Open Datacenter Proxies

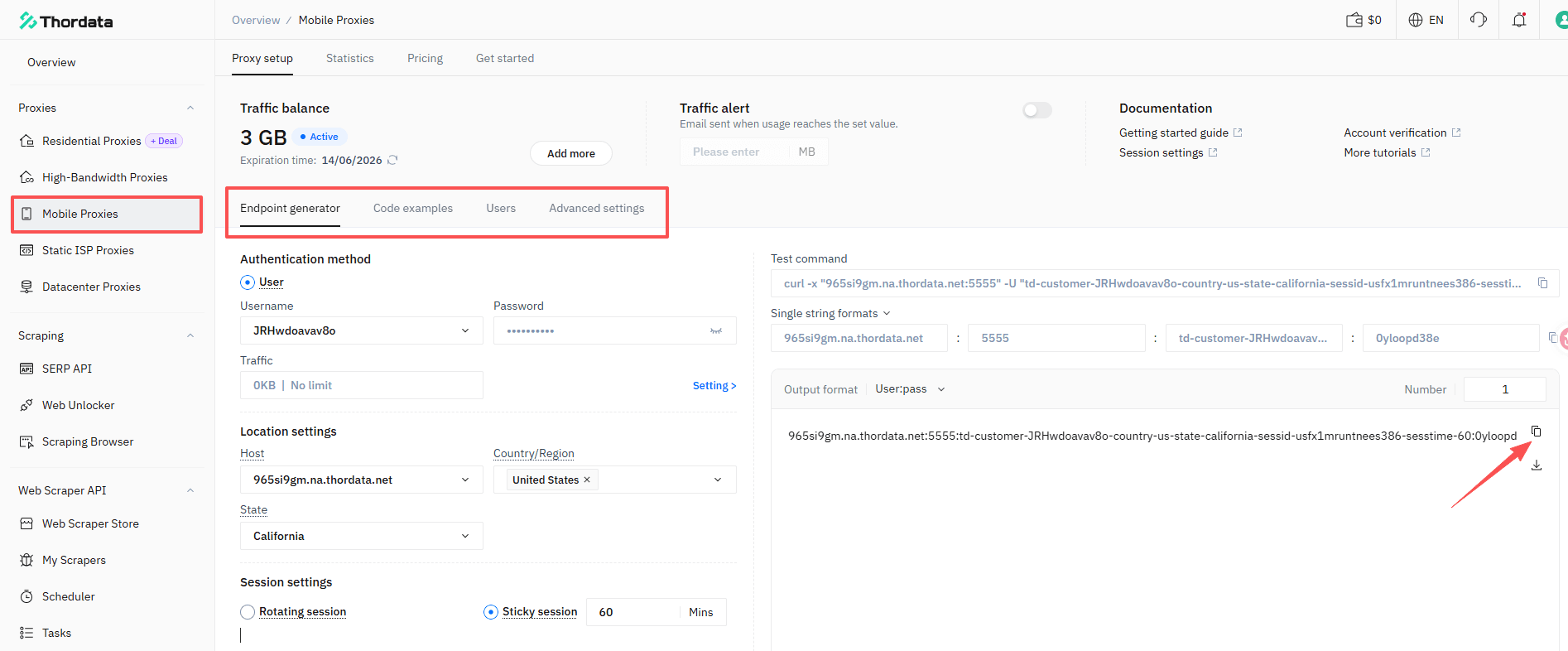coord(91,287)
